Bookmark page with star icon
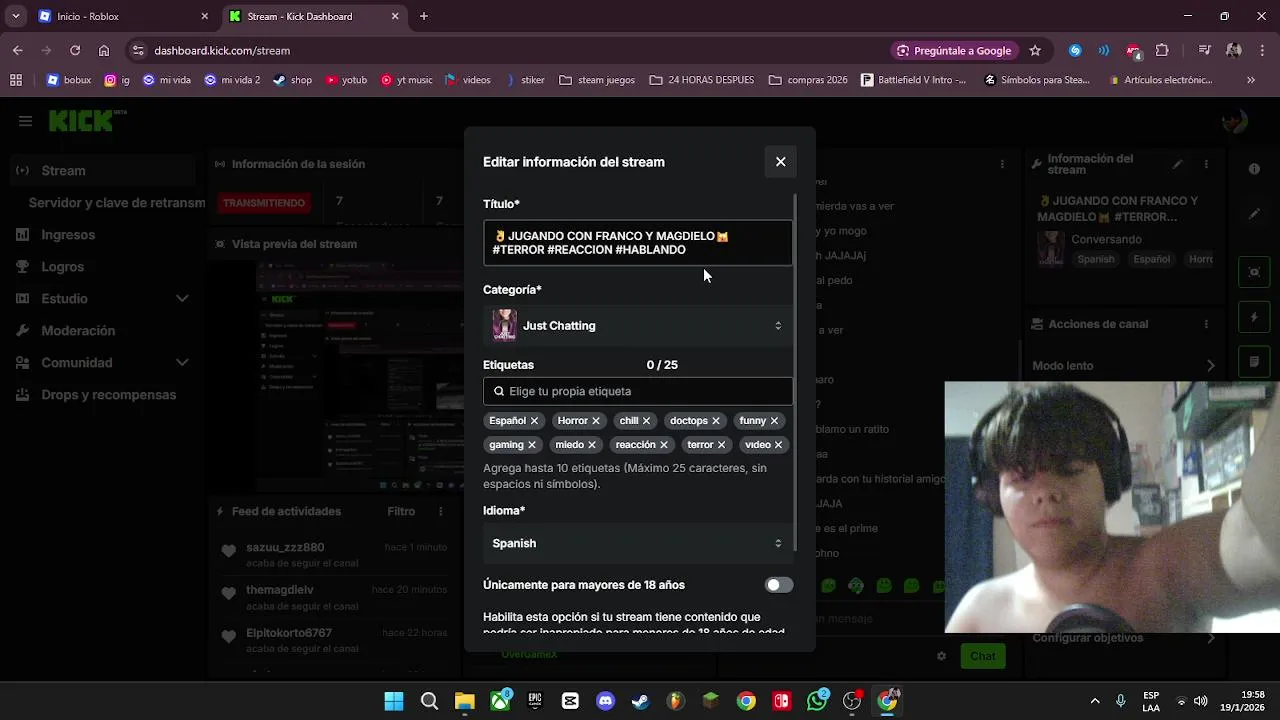 pos(1035,51)
